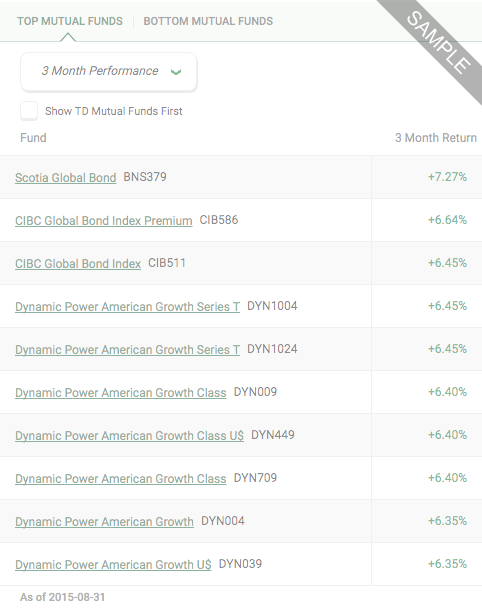Open Dynamic Power American Growth Series T DYN1024
This screenshot has width=482, height=609.
coord(127,350)
